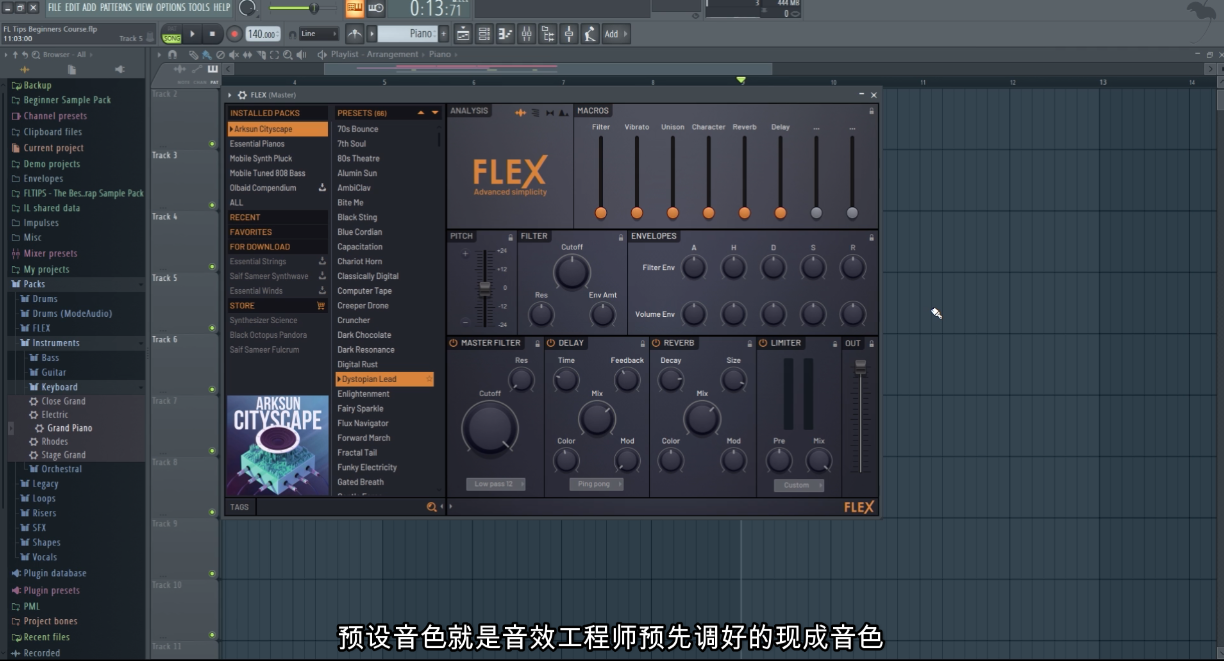Toggle the Limiter power button
1224x661 pixels.
(763, 343)
